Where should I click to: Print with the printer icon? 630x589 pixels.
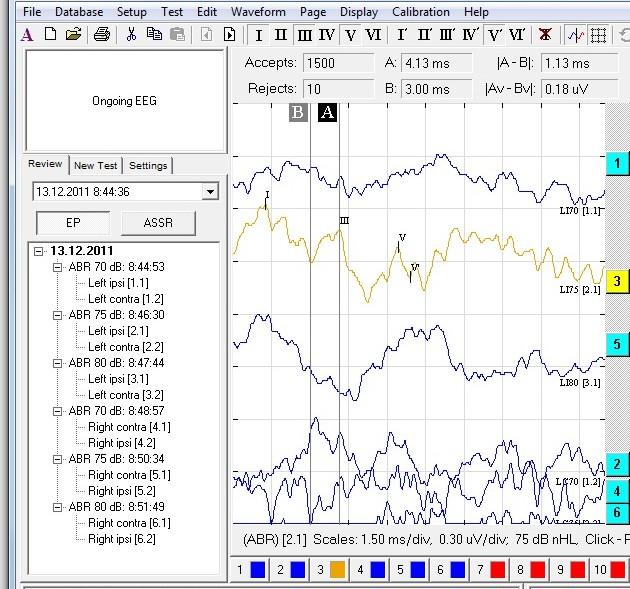click(102, 35)
